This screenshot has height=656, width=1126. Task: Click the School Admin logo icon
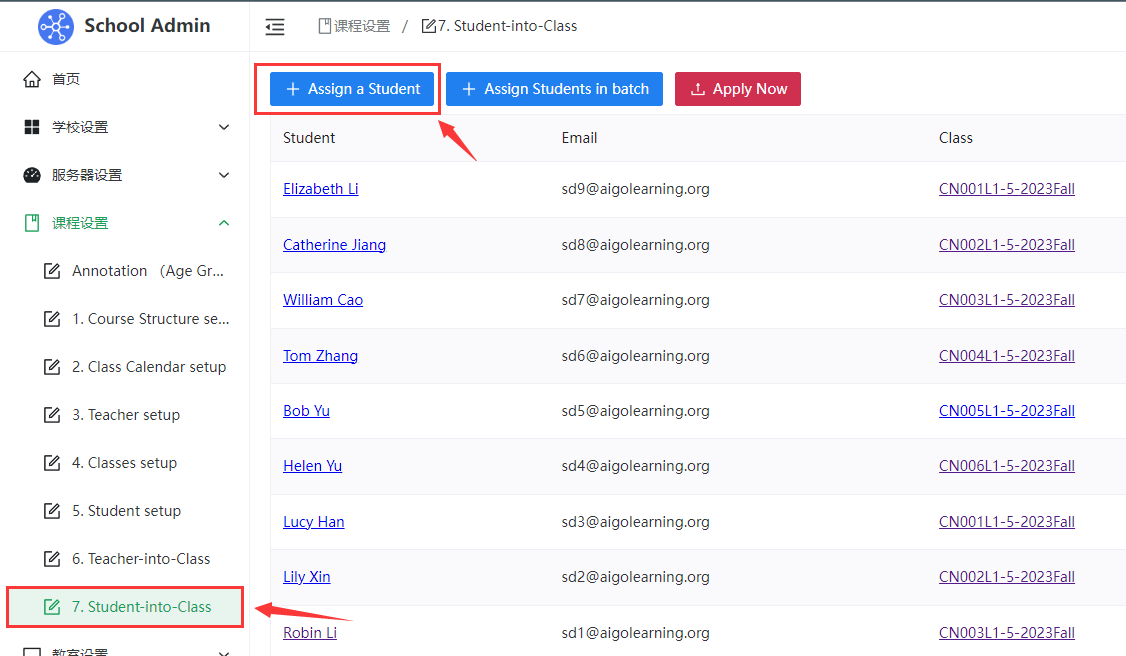pos(56,27)
